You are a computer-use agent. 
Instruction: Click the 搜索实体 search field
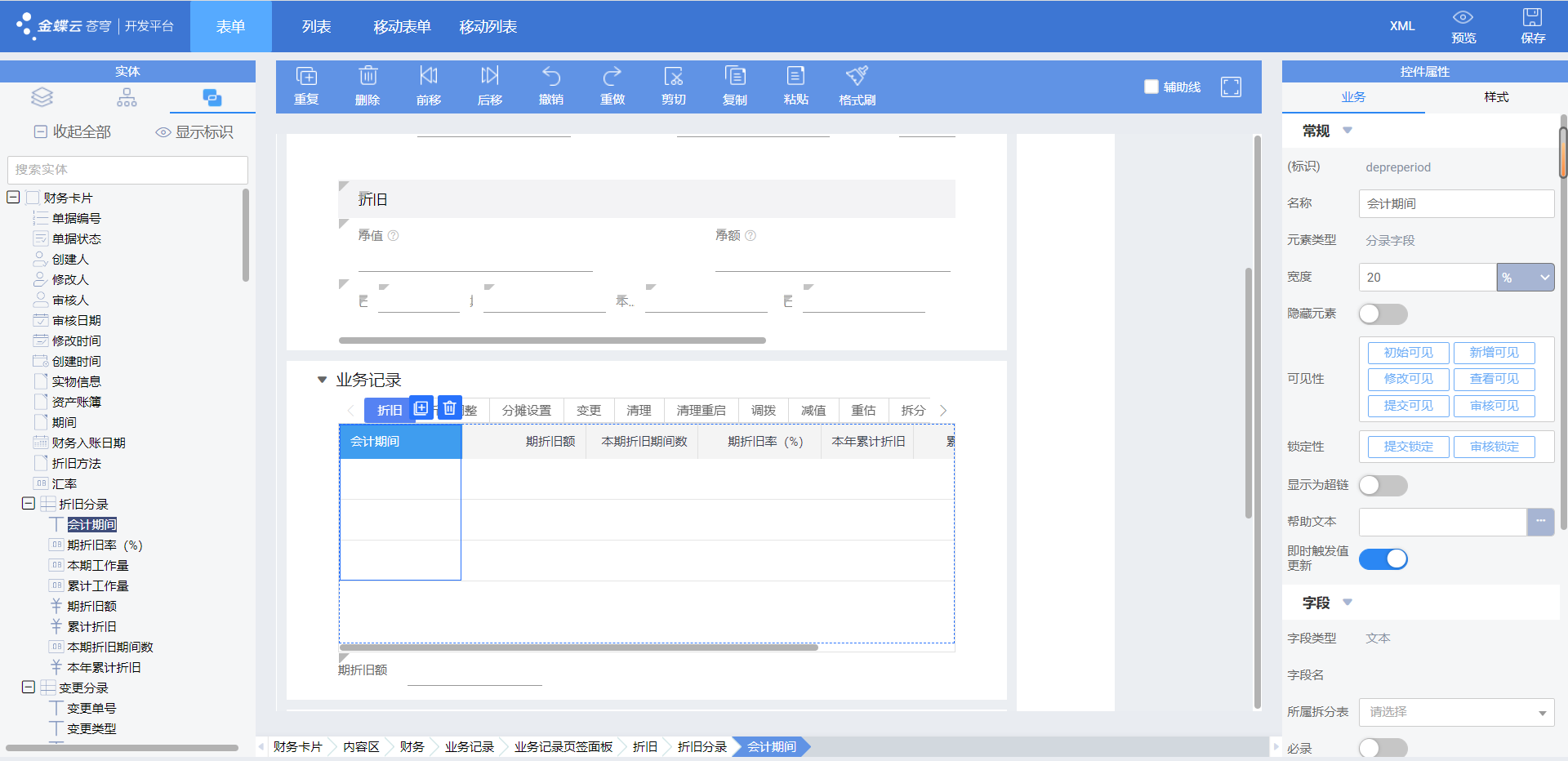[127, 170]
